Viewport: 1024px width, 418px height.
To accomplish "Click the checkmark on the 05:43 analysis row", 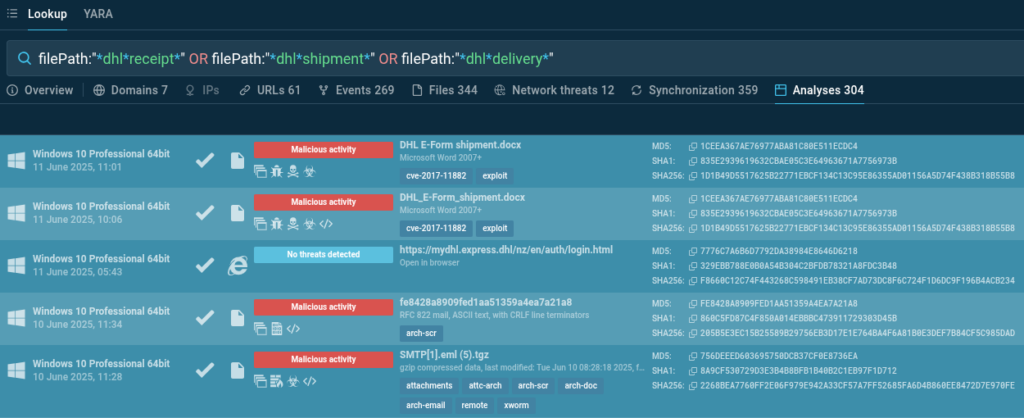I will click(x=204, y=265).
